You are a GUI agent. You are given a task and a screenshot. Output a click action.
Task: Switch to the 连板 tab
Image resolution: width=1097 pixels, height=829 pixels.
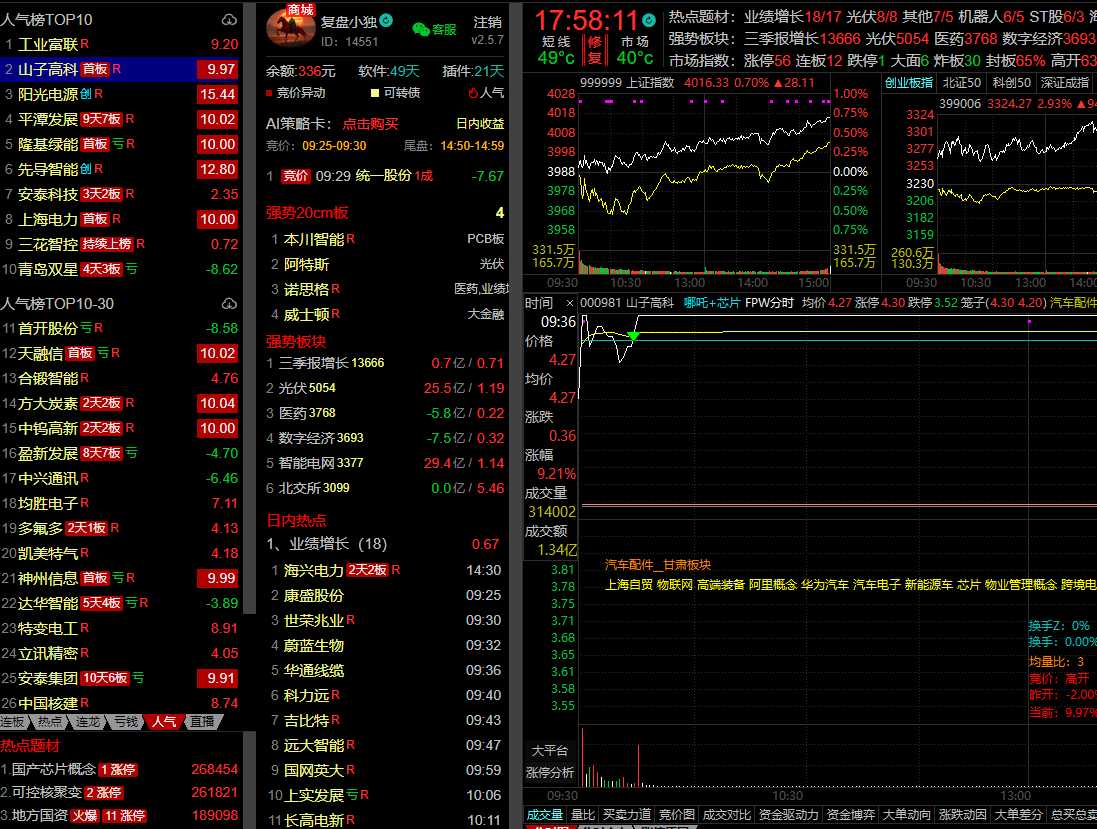click(x=13, y=721)
